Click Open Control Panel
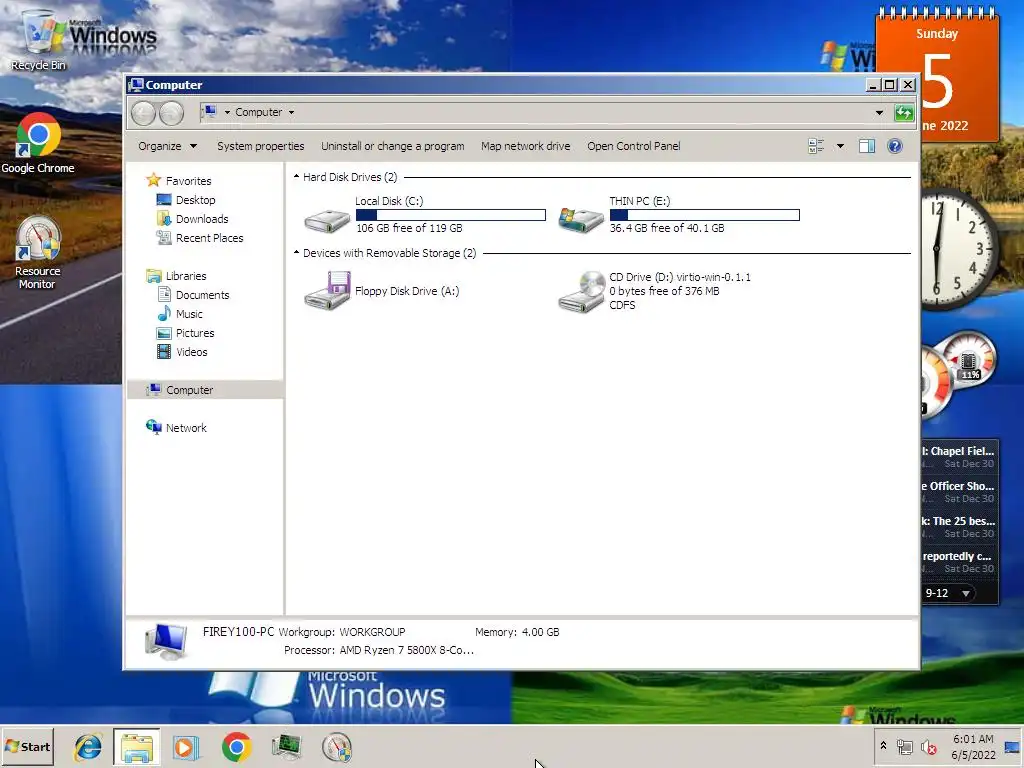 (x=633, y=146)
